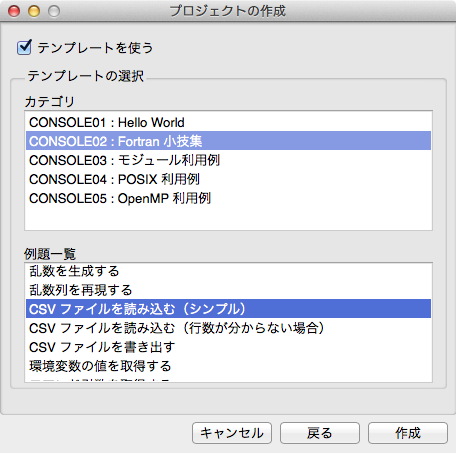Screen dimensions: 456x453
Task: Select CSV ファイルを読み込む（シンプル）example
Action: (228, 309)
